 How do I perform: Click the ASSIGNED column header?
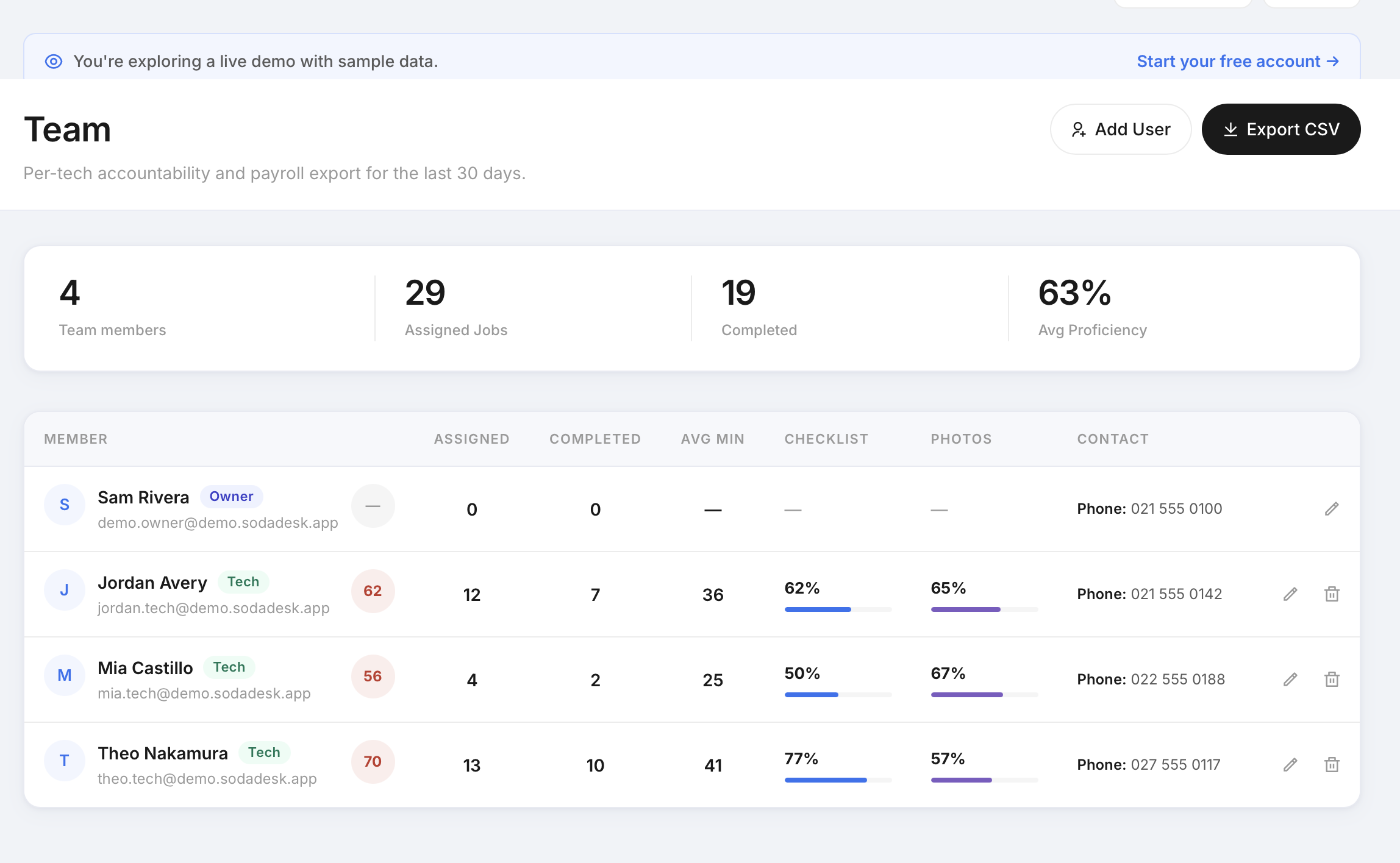tap(471, 439)
